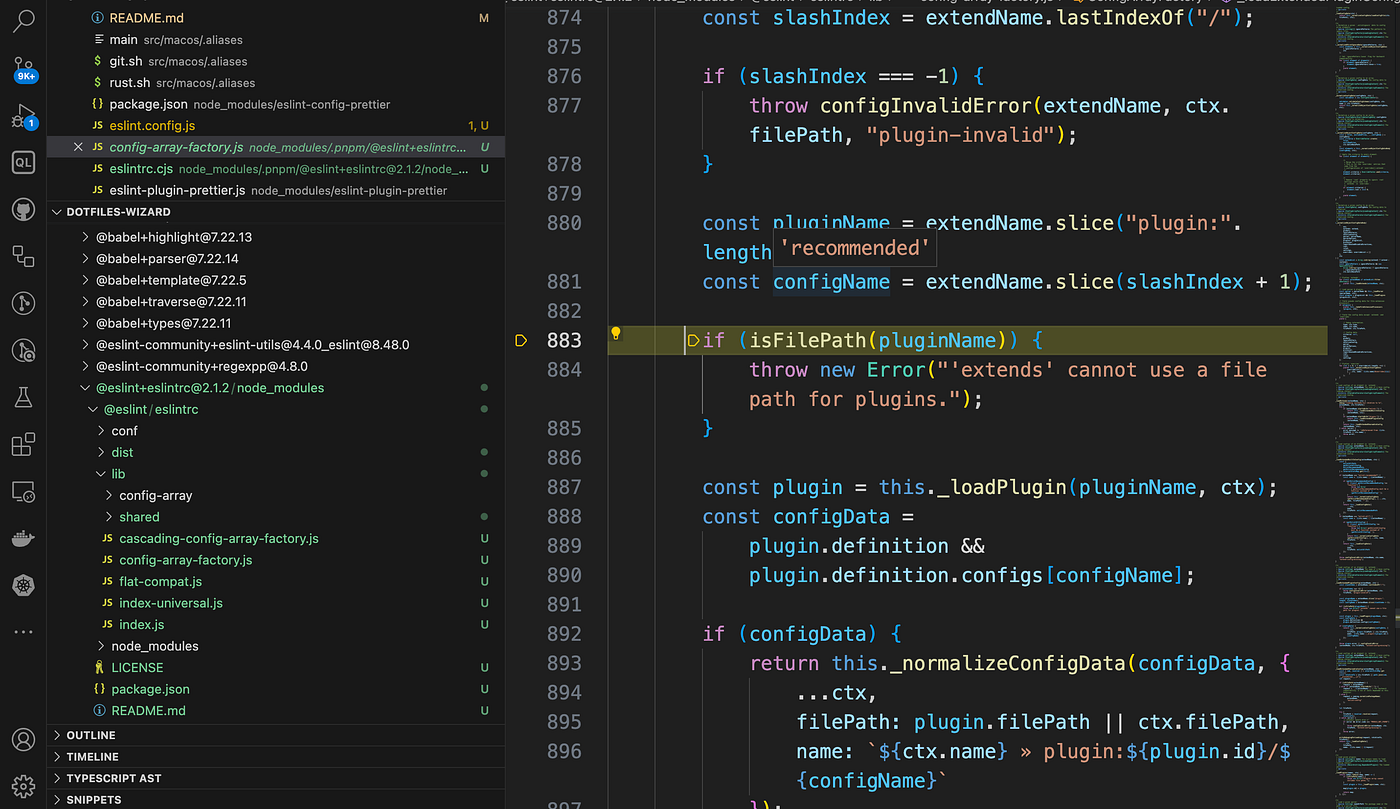The width and height of the screenshot is (1400, 809).
Task: Open the GitHub view in activity bar
Action: 24,209
